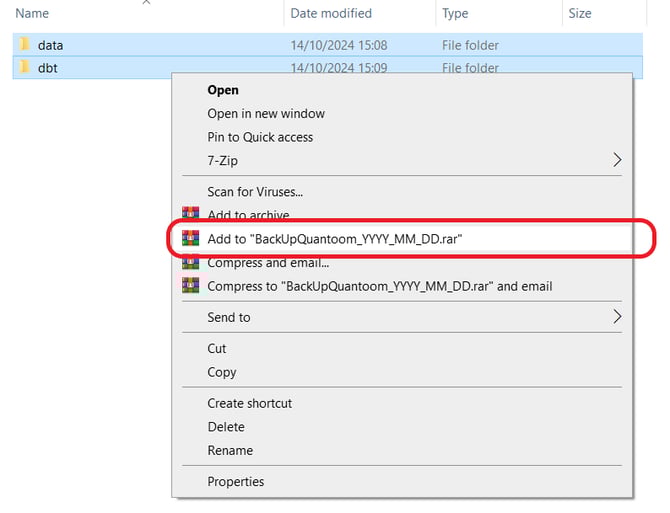Sort files by Name column header
This screenshot has width=670, height=513.
click(x=33, y=14)
